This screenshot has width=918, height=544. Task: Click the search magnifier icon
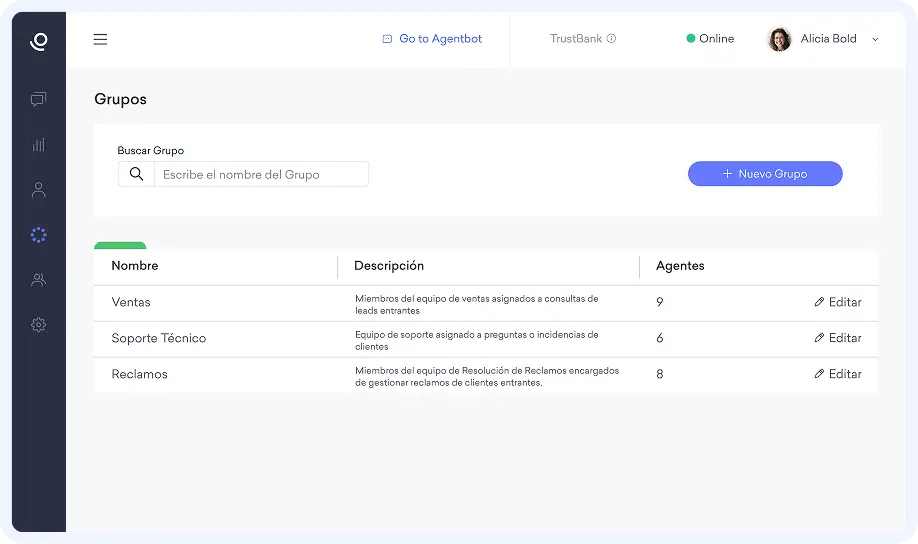pyautogui.click(x=136, y=174)
